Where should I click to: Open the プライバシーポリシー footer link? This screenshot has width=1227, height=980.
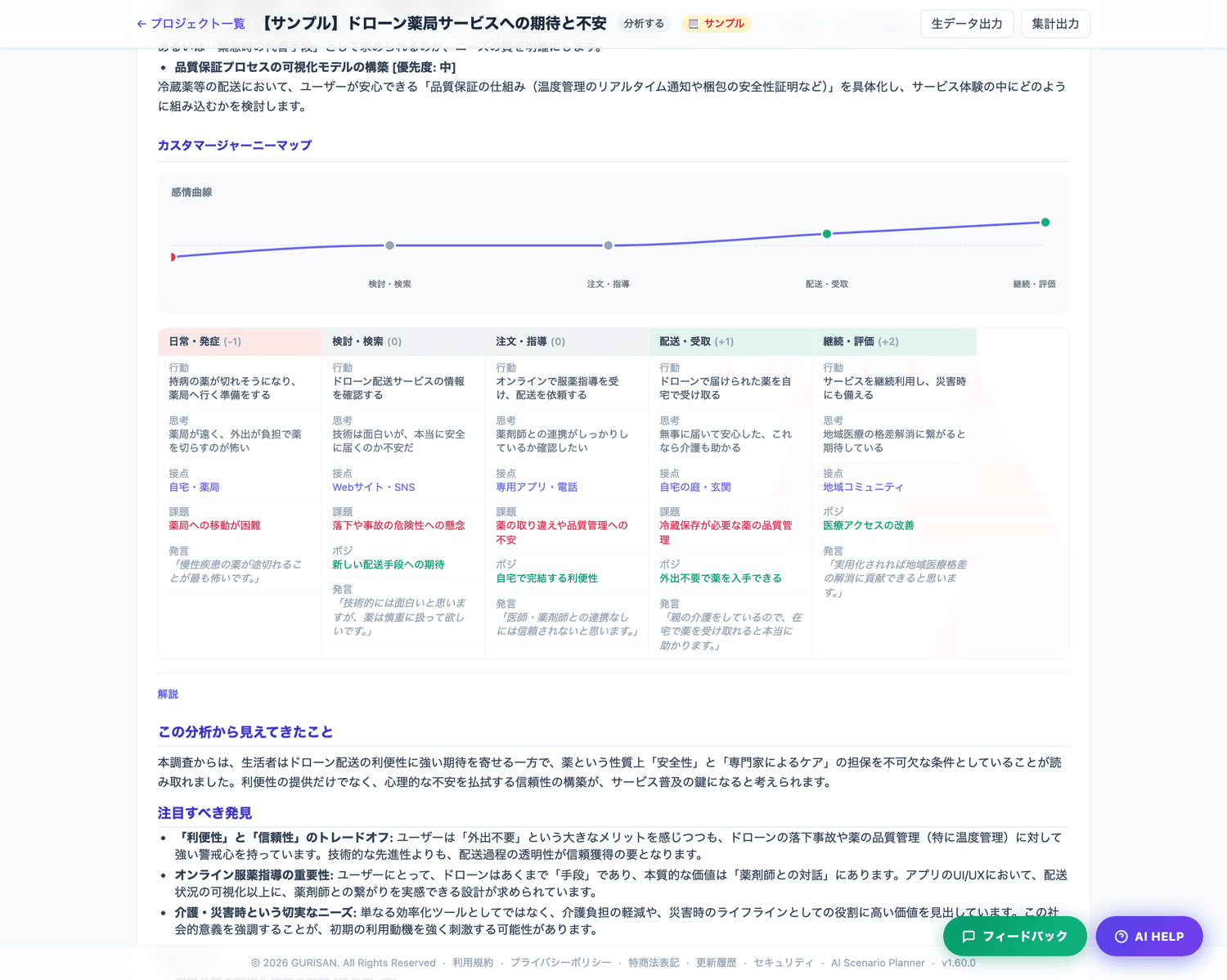click(560, 963)
